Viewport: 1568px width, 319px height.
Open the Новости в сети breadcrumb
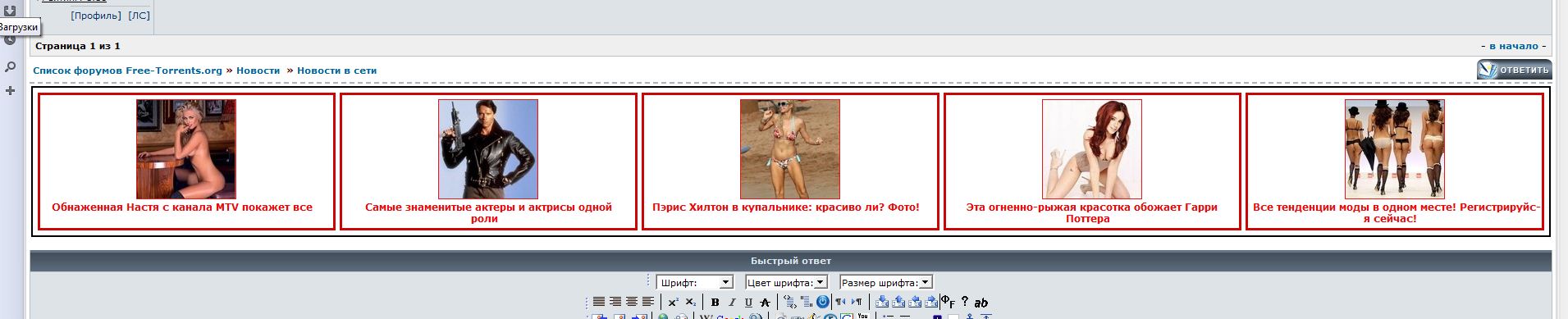click(x=336, y=71)
